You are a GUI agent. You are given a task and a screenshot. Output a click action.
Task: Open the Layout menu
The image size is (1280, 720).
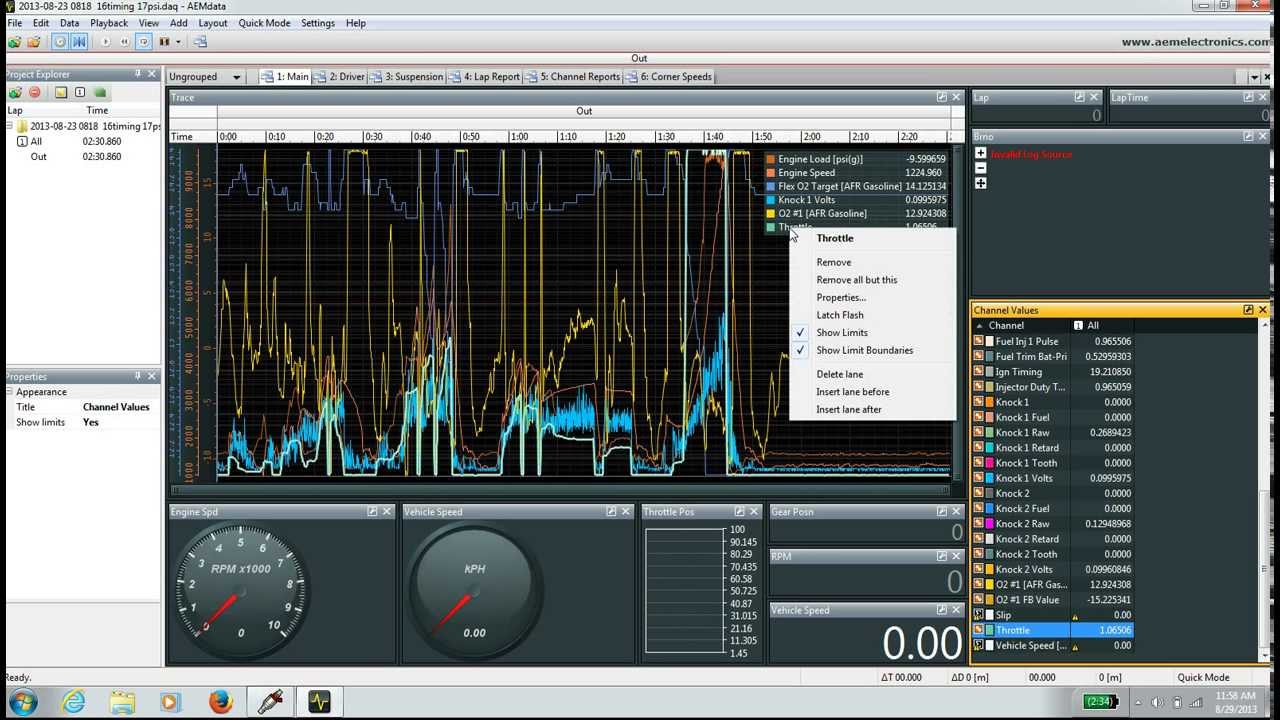click(x=212, y=23)
